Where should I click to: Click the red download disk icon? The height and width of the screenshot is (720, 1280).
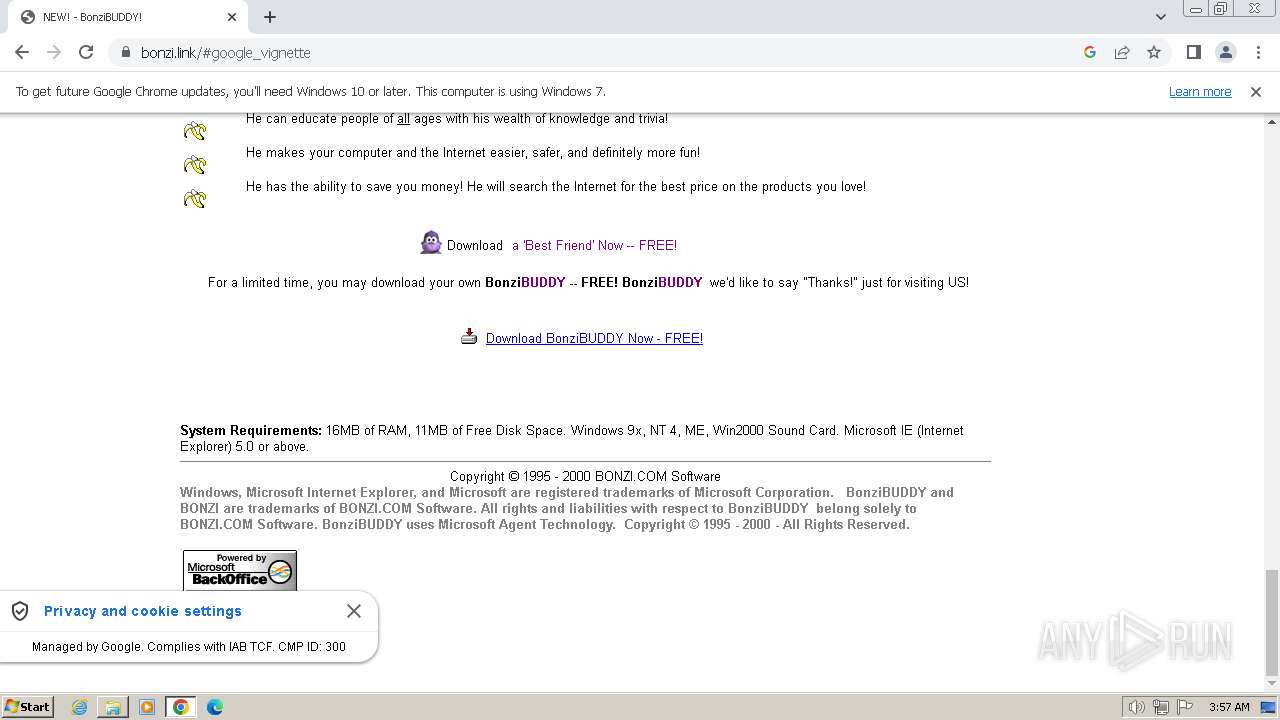[x=469, y=336]
